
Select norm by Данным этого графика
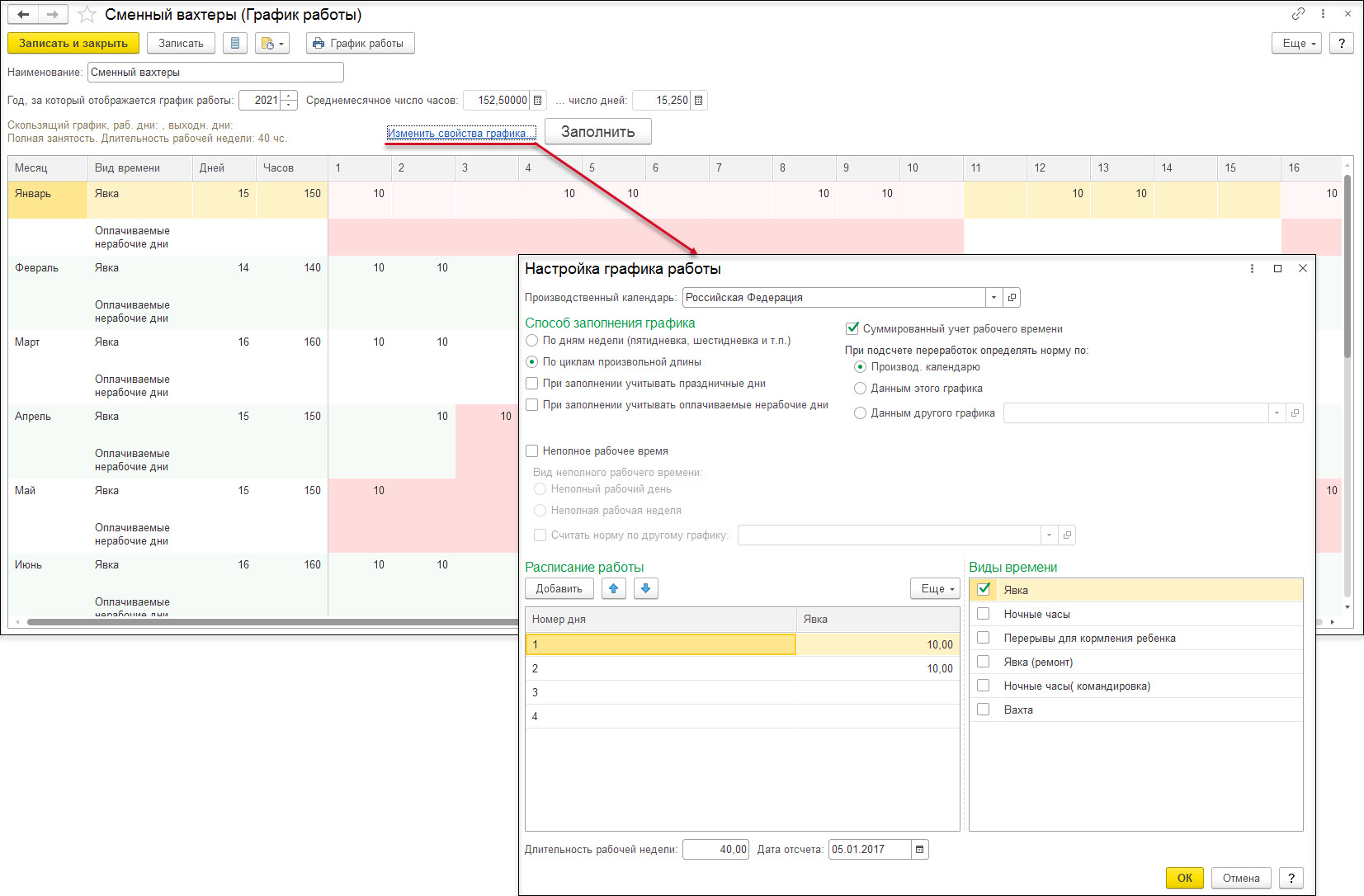(x=861, y=388)
